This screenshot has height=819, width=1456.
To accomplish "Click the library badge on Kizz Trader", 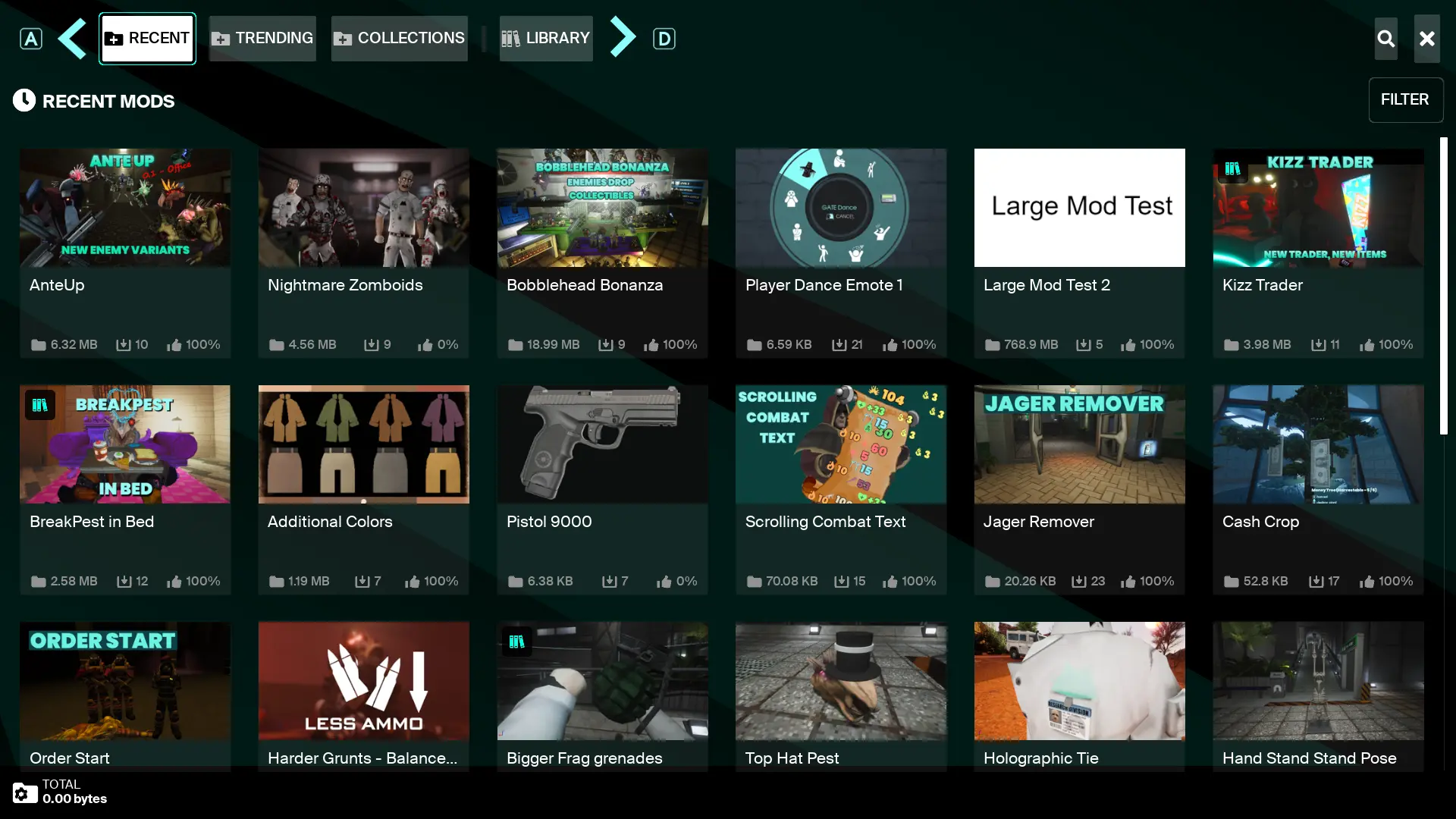I will 1233,168.
